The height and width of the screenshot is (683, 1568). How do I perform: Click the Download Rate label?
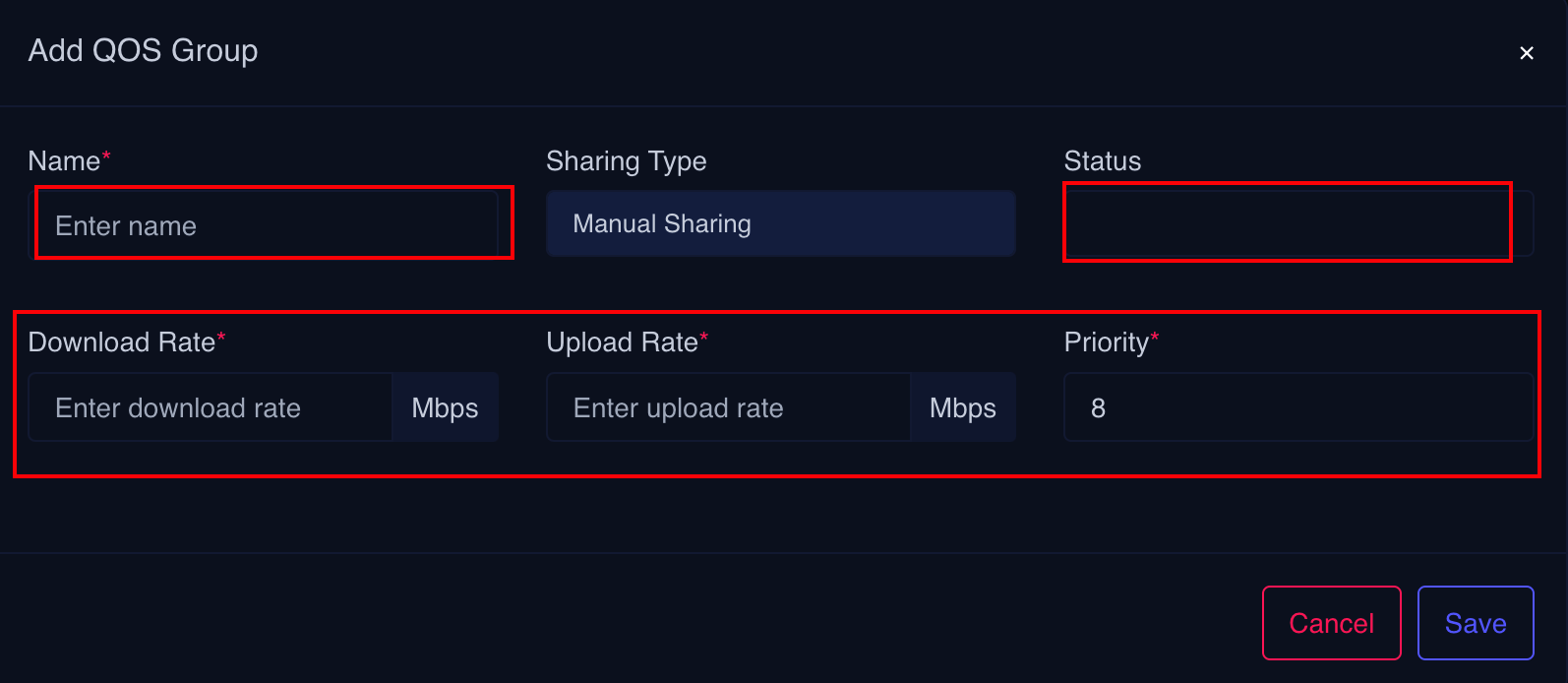(121, 342)
